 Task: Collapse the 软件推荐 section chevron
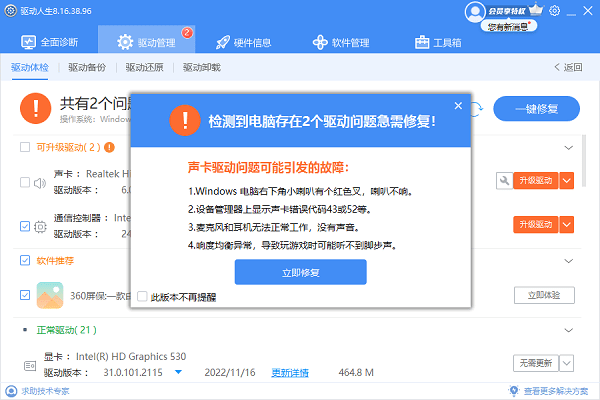[x=569, y=261]
